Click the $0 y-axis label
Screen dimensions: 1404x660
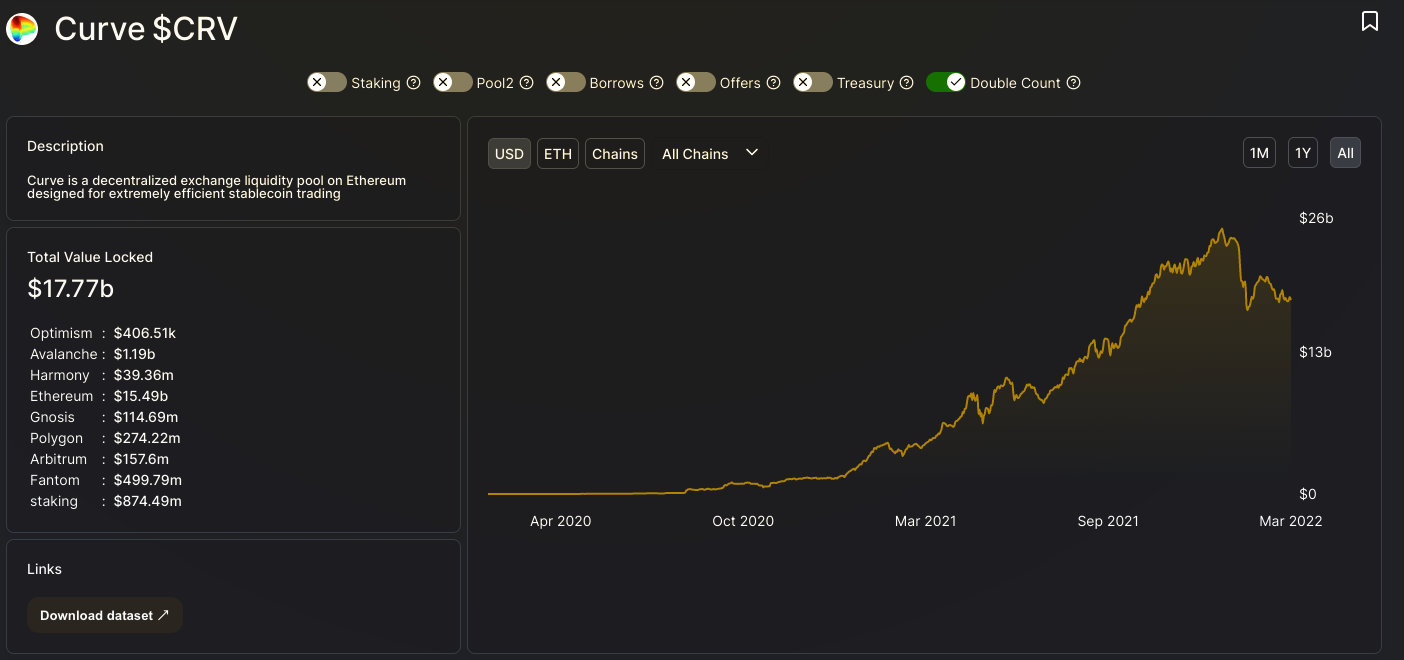click(1308, 494)
